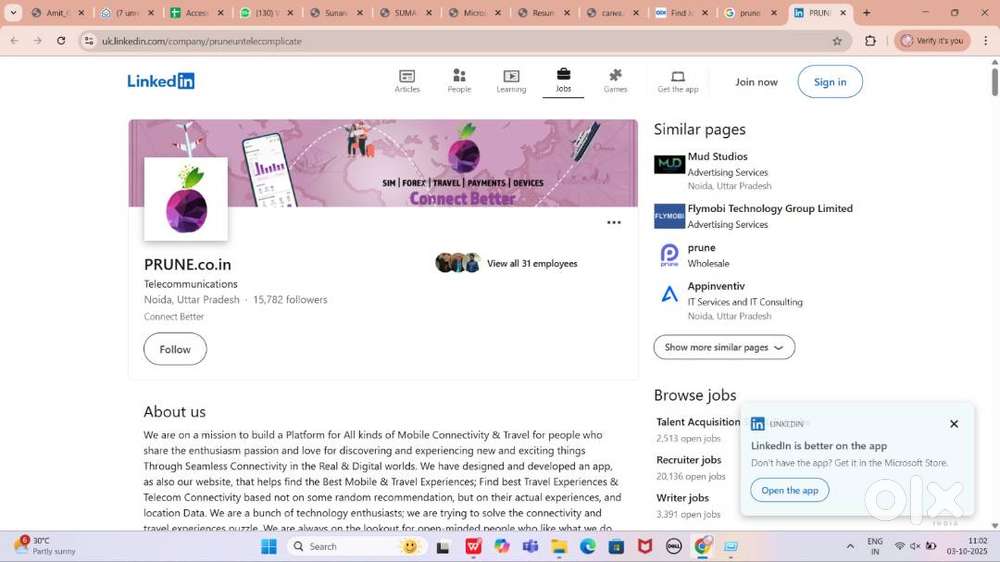
Task: Switch to the Find Jobs browser tab
Action: (682, 13)
